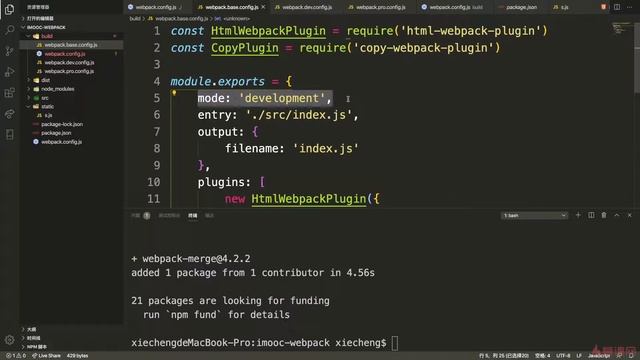Switch to first webpack.config.js tab
This screenshot has width=640, height=360.
coord(156,7)
